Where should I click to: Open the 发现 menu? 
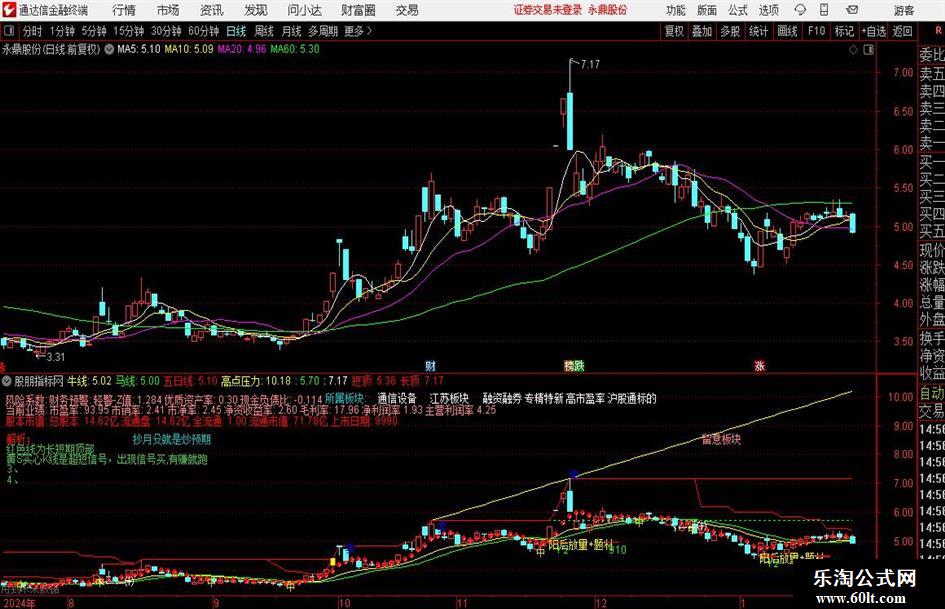click(255, 10)
